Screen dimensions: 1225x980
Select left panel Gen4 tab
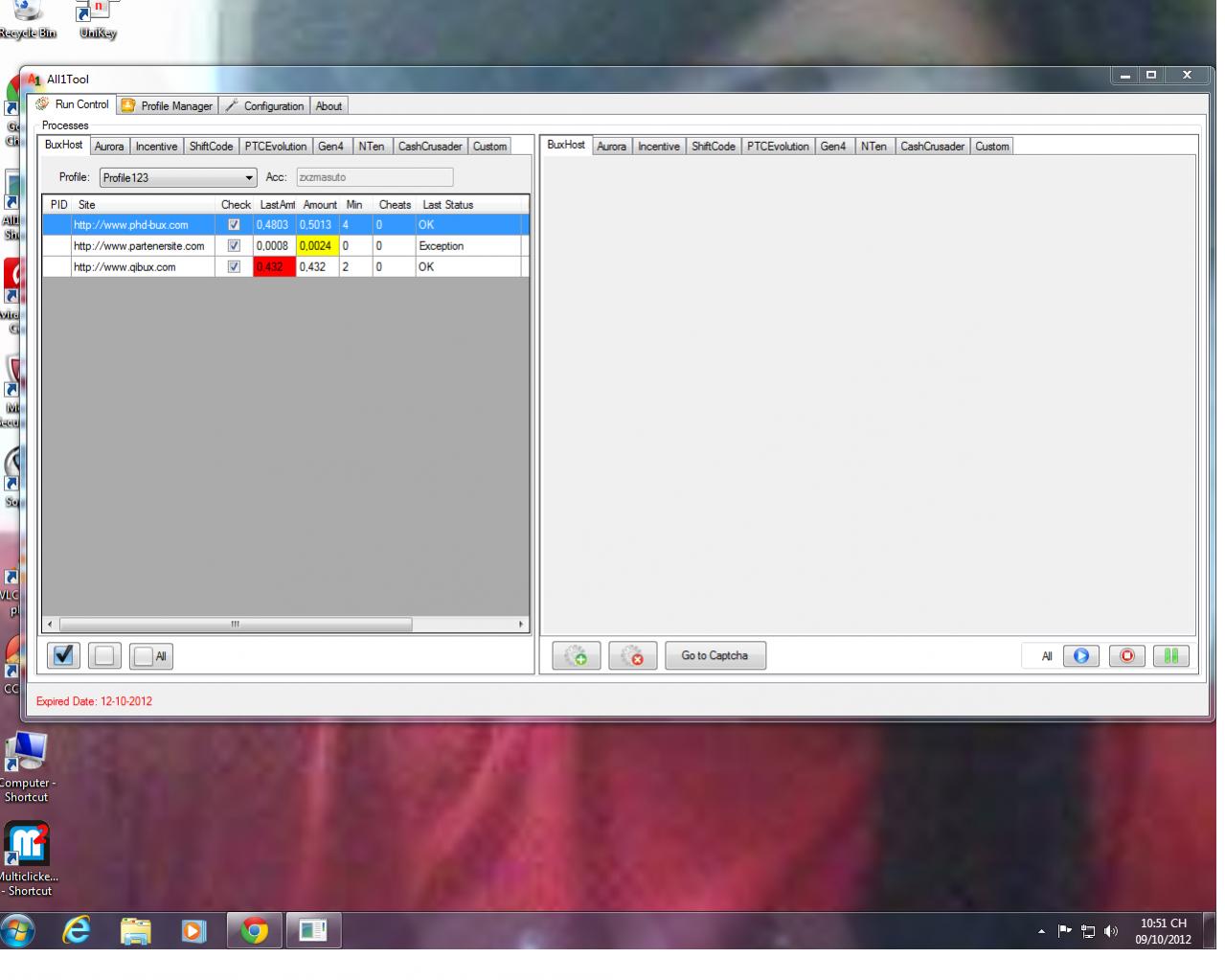(x=330, y=147)
